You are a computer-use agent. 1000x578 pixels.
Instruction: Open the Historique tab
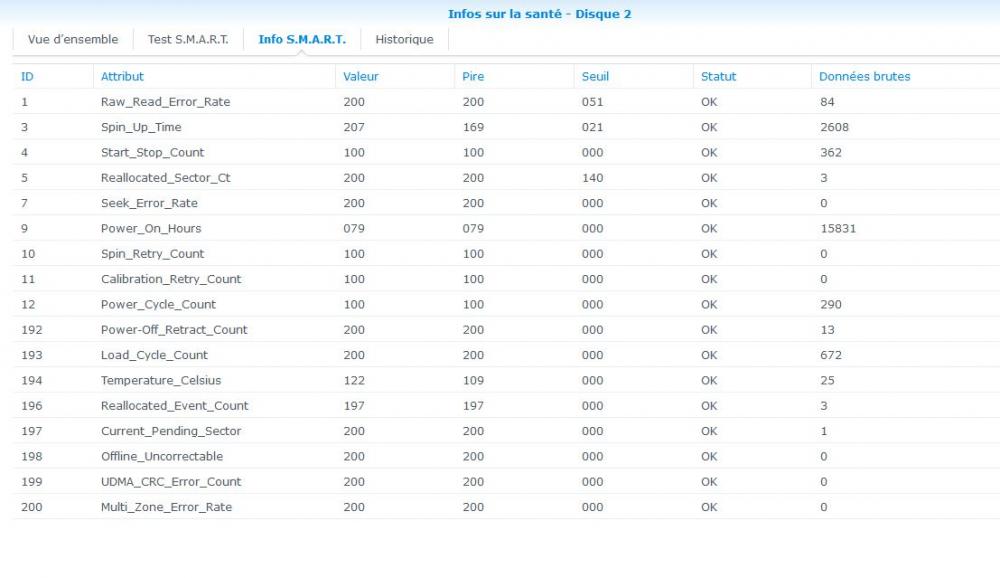(x=404, y=40)
